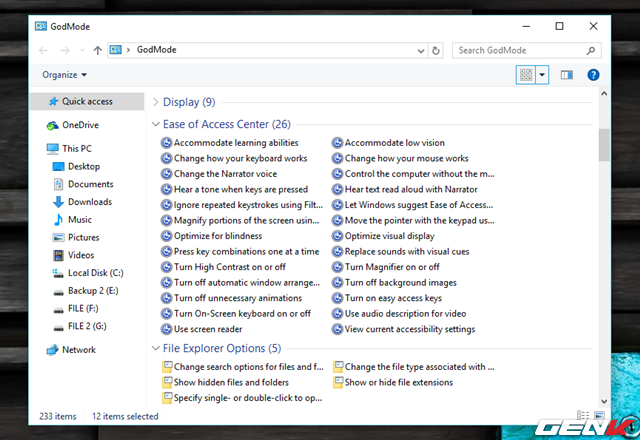640x440 pixels.
Task: Select Quick access in navigation pane
Action: point(87,102)
